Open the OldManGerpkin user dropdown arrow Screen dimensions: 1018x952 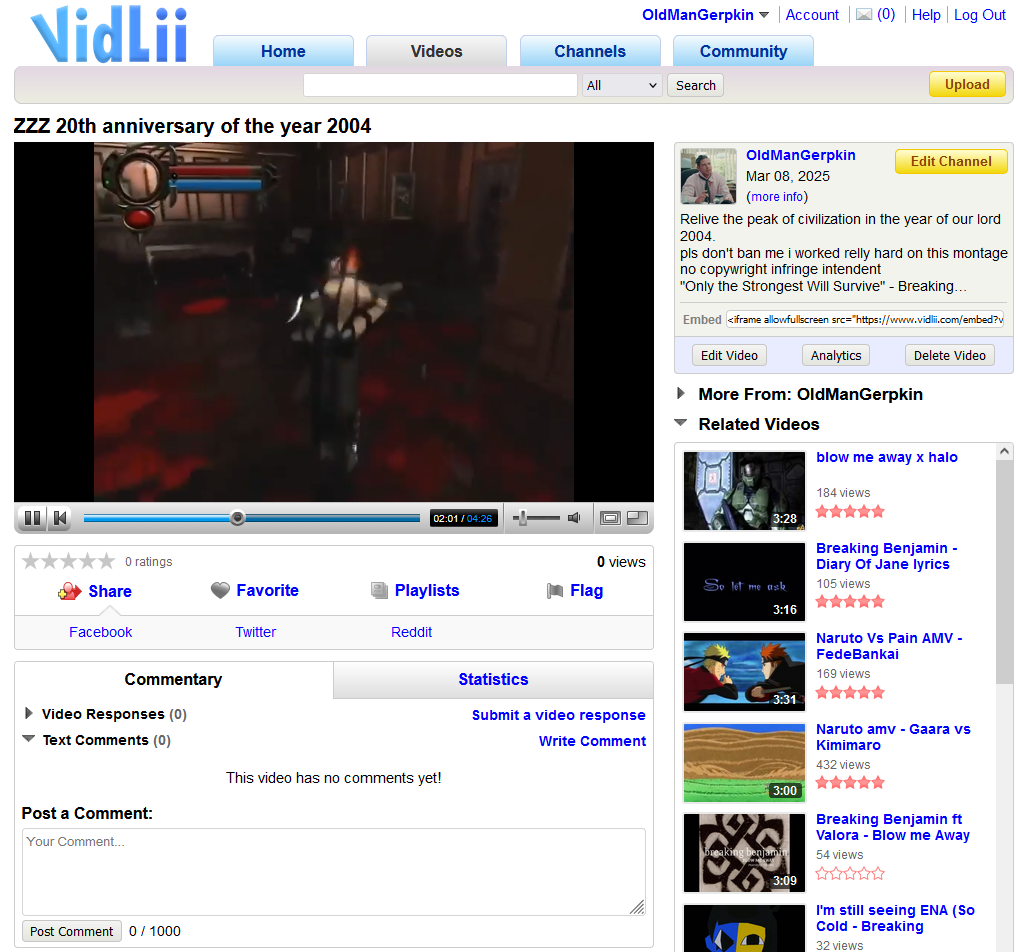(x=764, y=15)
